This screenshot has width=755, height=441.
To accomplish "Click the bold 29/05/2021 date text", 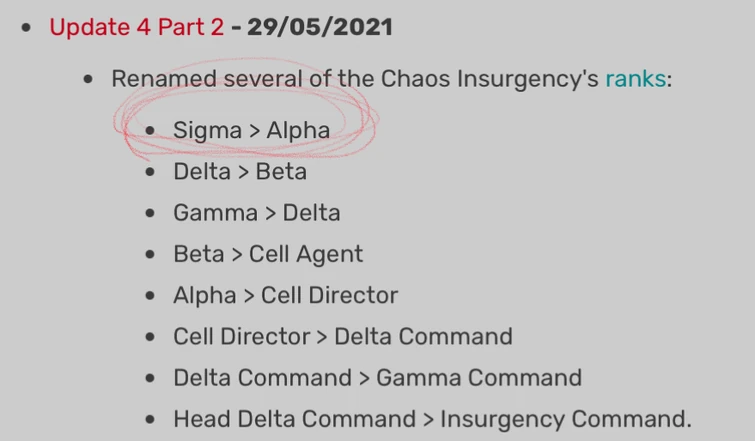I will [x=321, y=27].
